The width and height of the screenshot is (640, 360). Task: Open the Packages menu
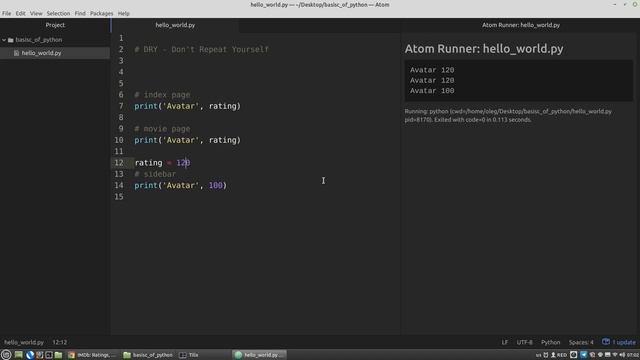(102, 13)
